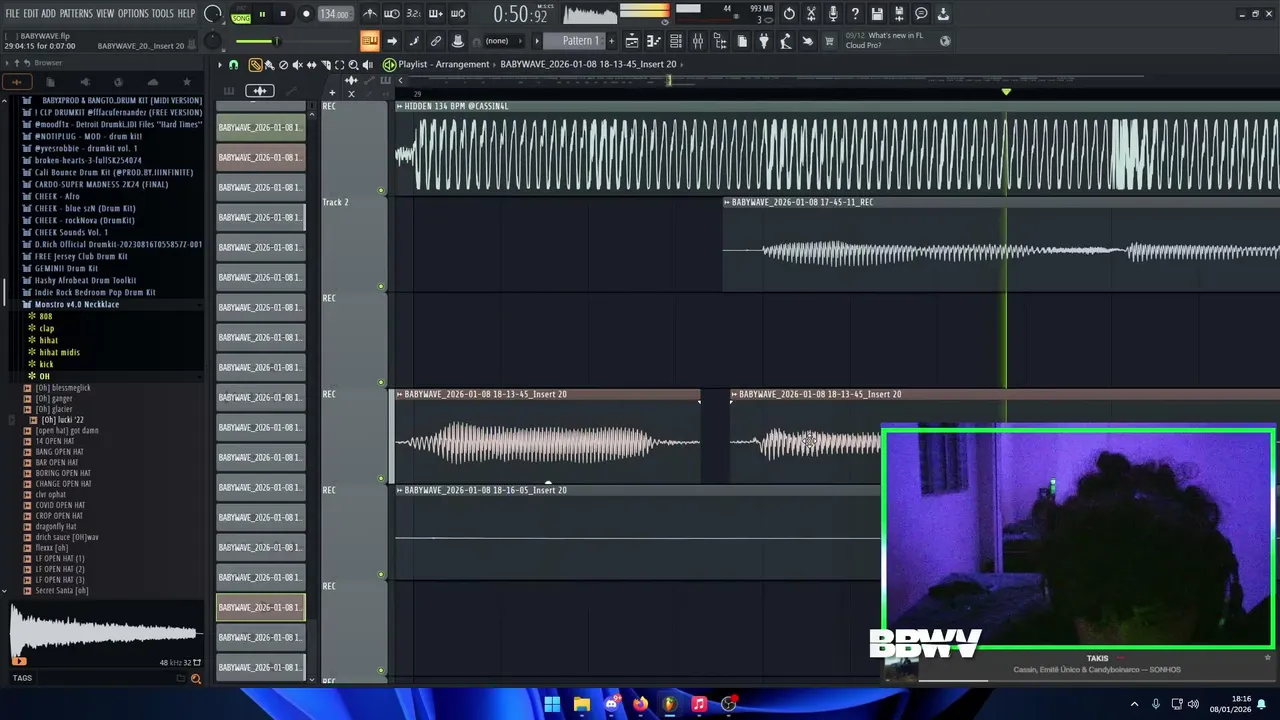Select the playlist draw pencil tool
1280x720 pixels.
(x=255, y=65)
